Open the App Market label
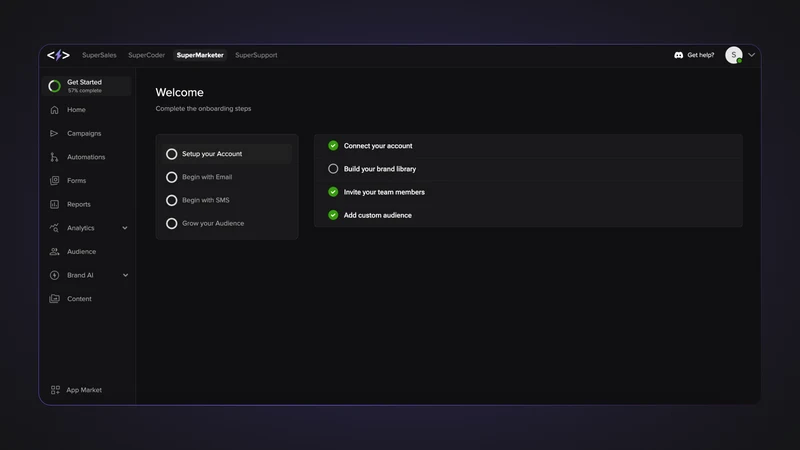The image size is (800, 450). click(x=84, y=390)
